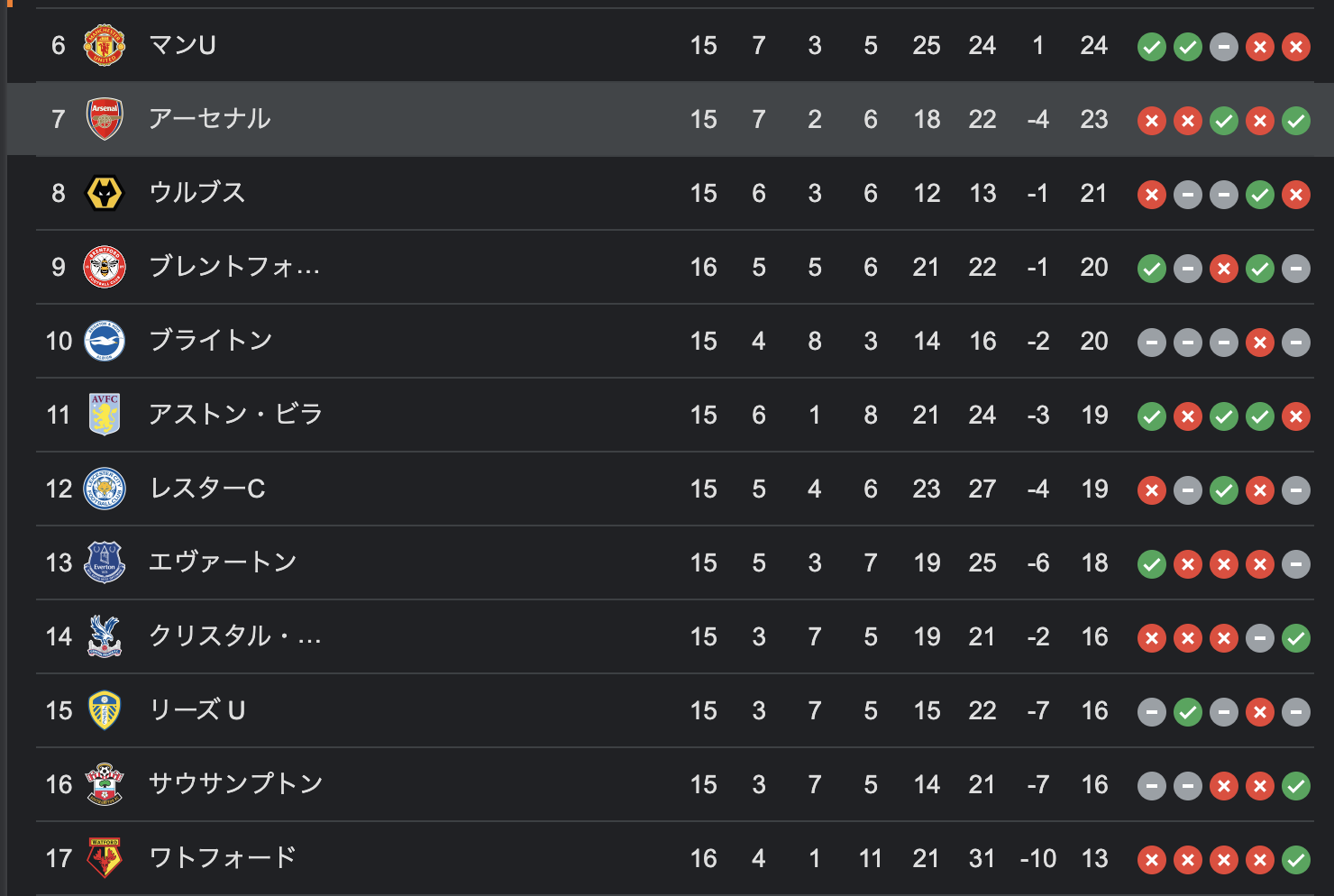Click the Manchester United club crest
This screenshot has width=1334, height=896.
click(104, 45)
